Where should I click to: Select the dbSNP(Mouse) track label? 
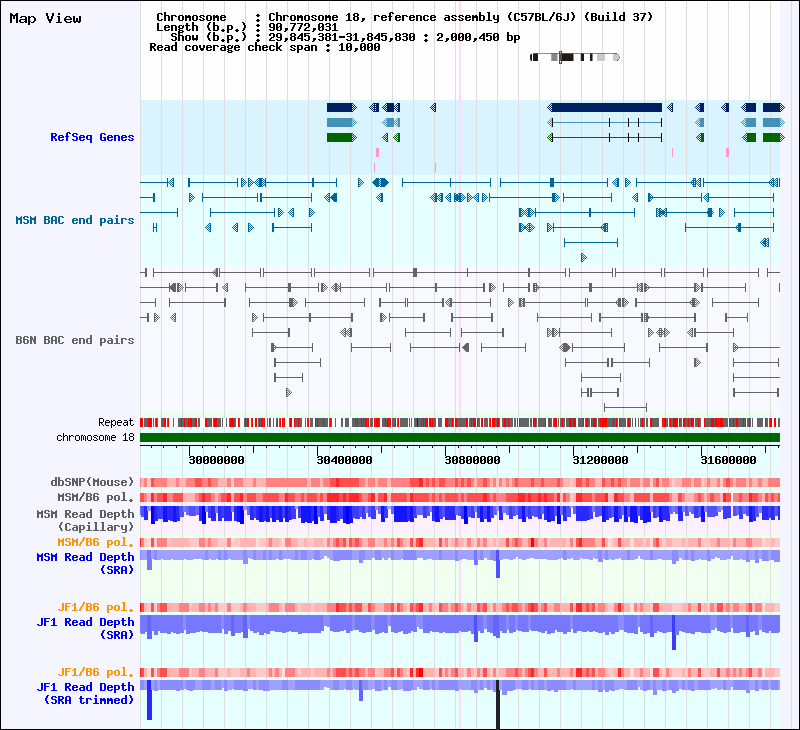tap(92, 482)
